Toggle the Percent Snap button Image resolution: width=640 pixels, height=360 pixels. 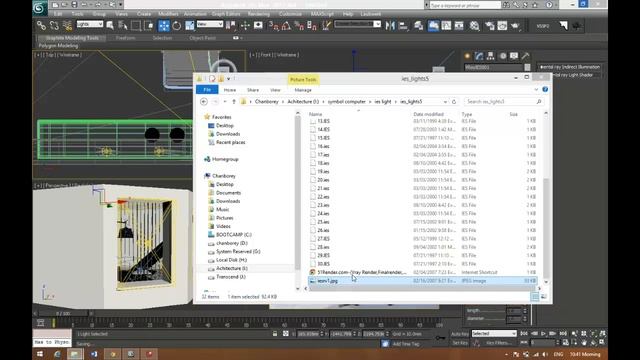click(299, 26)
